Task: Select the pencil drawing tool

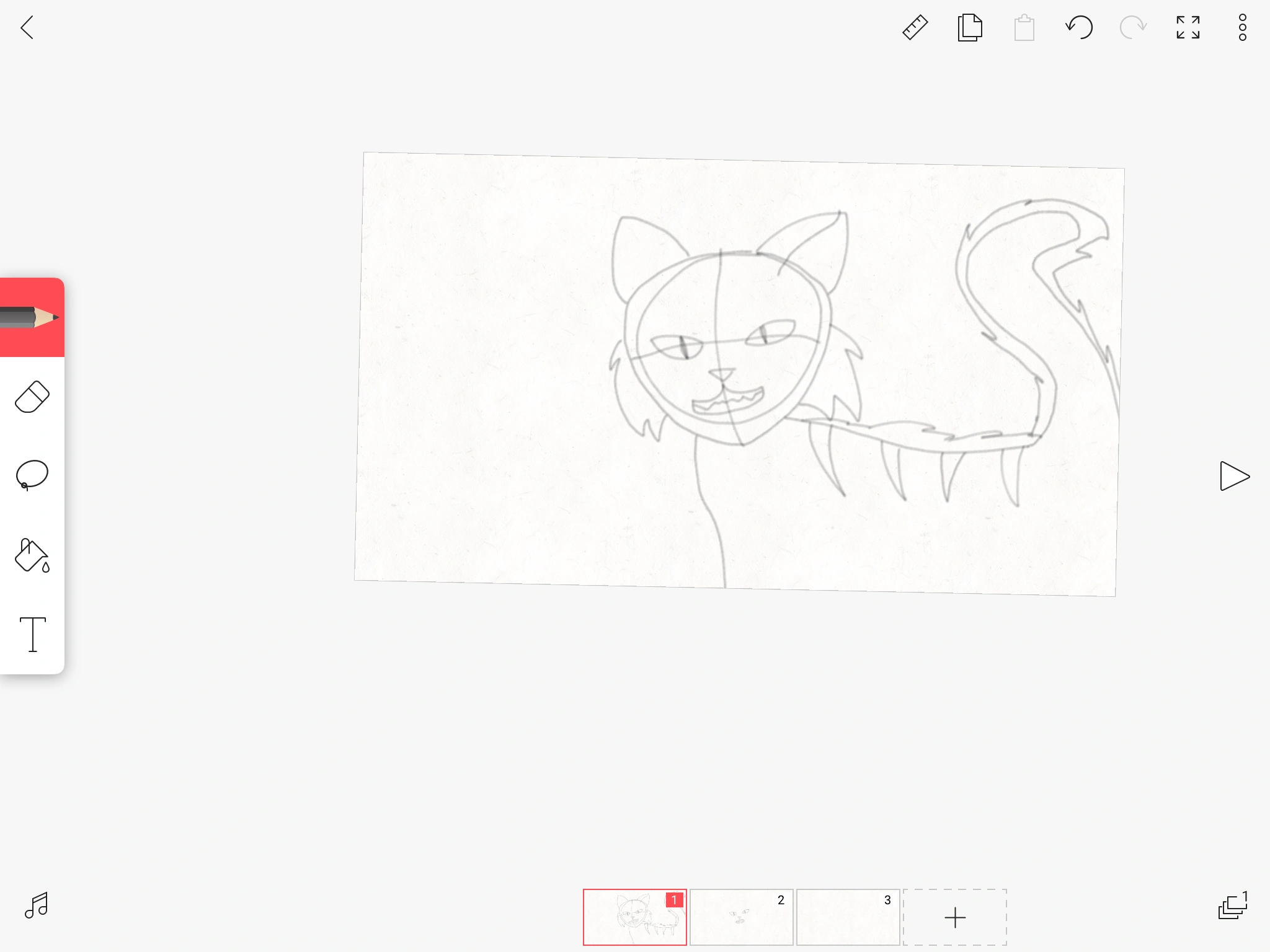Action: coord(31,317)
